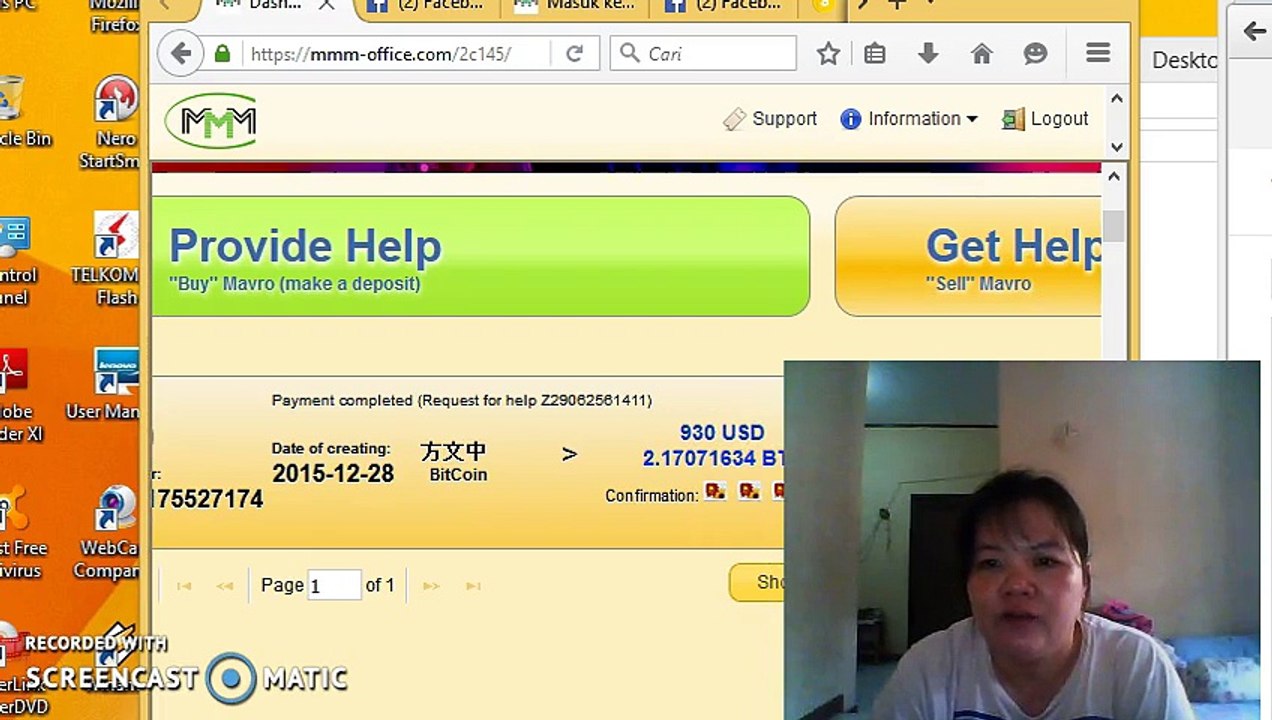The width and height of the screenshot is (1272, 720).
Task: Click the Page number input field
Action: pos(334,585)
